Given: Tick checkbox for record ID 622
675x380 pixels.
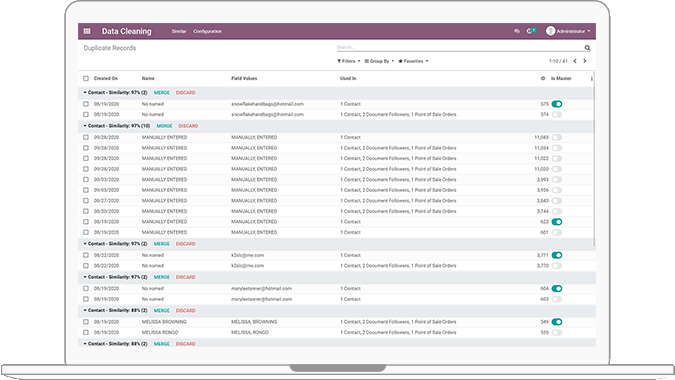Looking at the screenshot, I should pos(86,222).
